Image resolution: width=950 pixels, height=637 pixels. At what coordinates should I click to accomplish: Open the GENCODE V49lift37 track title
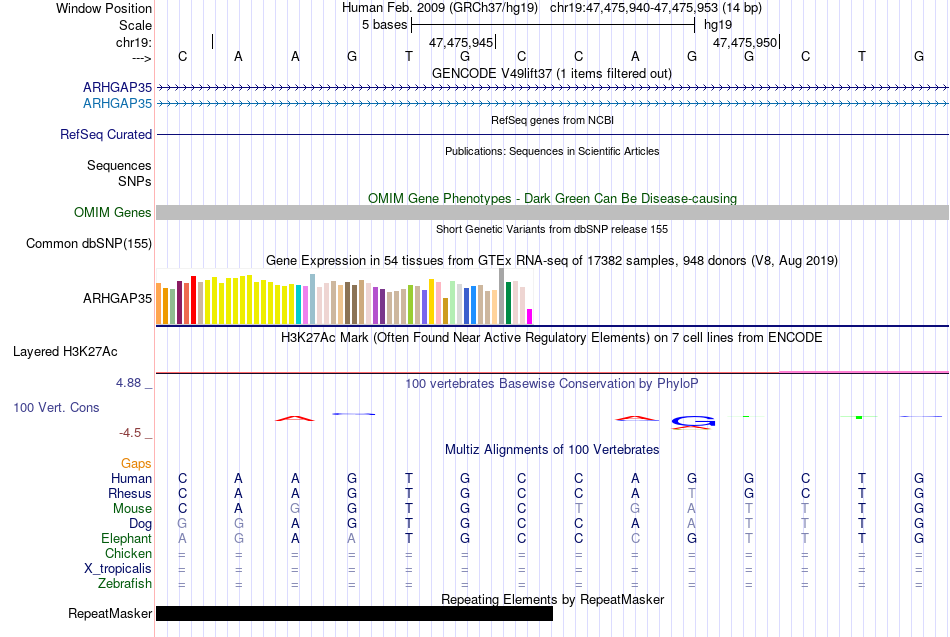pyautogui.click(x=551, y=73)
